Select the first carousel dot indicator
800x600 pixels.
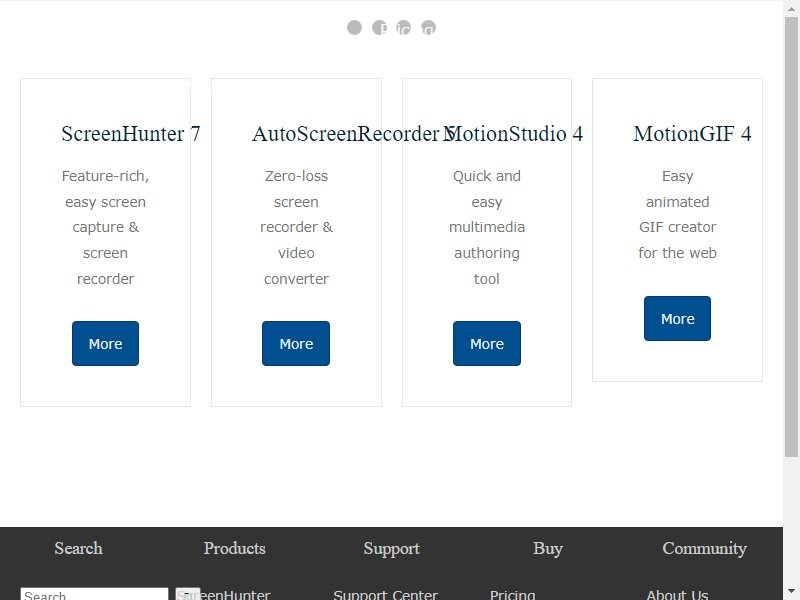[x=354, y=28]
